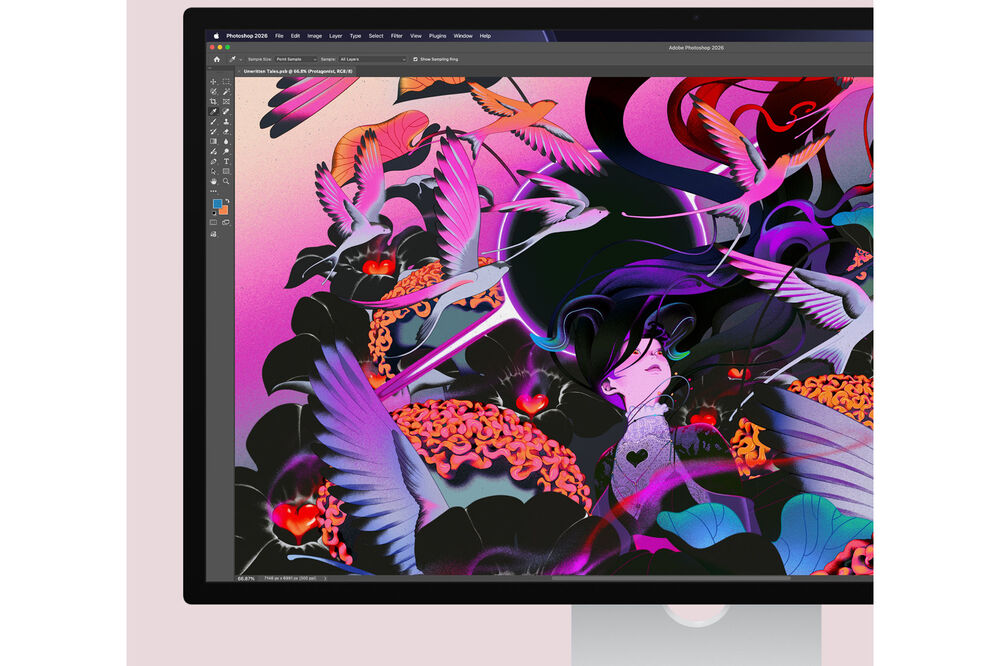
Task: Open the Sample All Layers dropdown
Action: pyautogui.click(x=372, y=59)
